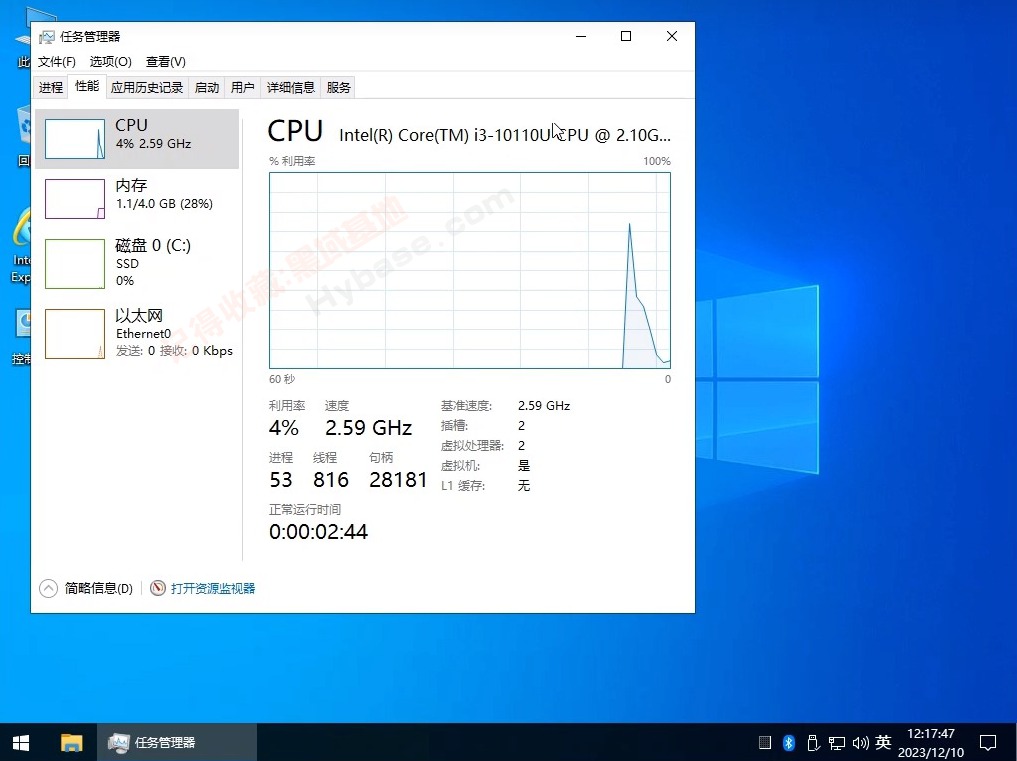1017x761 pixels.
Task: Select the 内存 mini graph thumbnail
Action: click(x=75, y=199)
